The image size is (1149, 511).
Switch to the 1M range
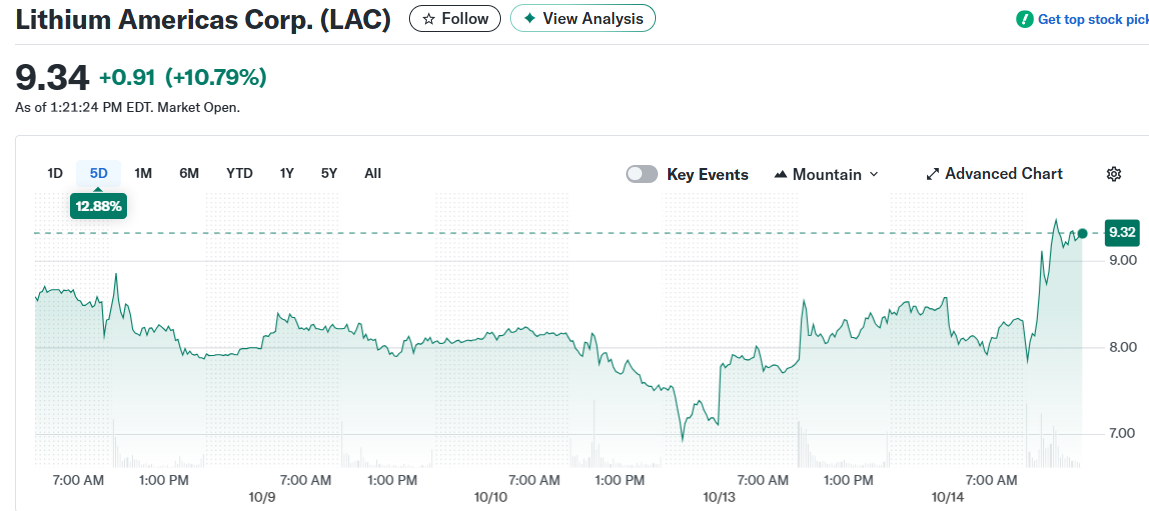[x=143, y=173]
